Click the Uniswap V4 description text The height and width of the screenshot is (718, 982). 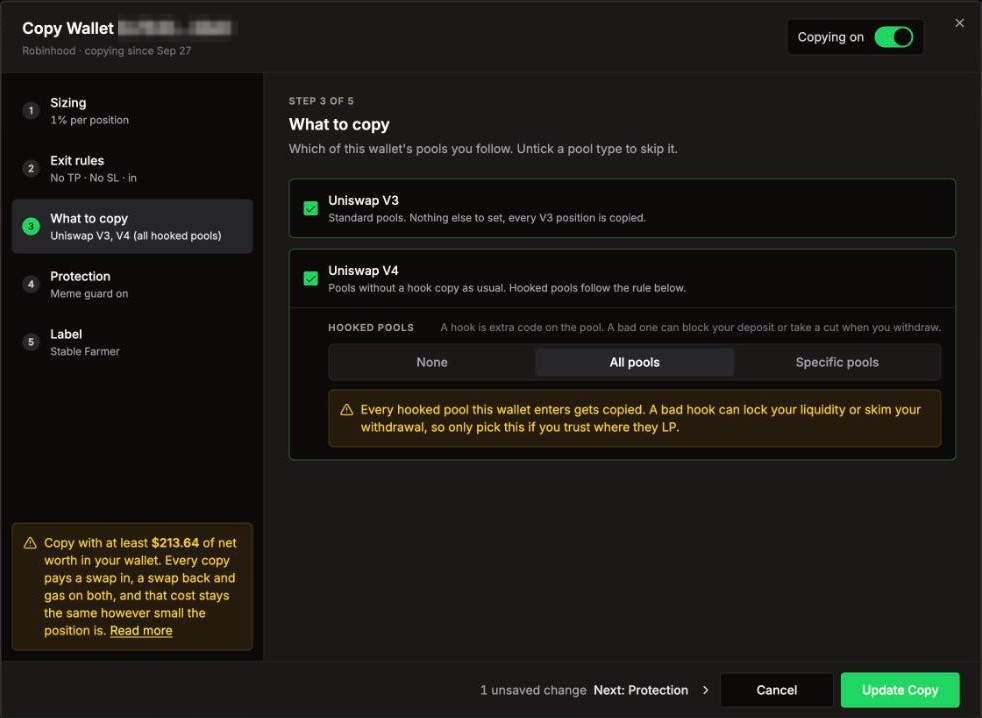point(507,288)
